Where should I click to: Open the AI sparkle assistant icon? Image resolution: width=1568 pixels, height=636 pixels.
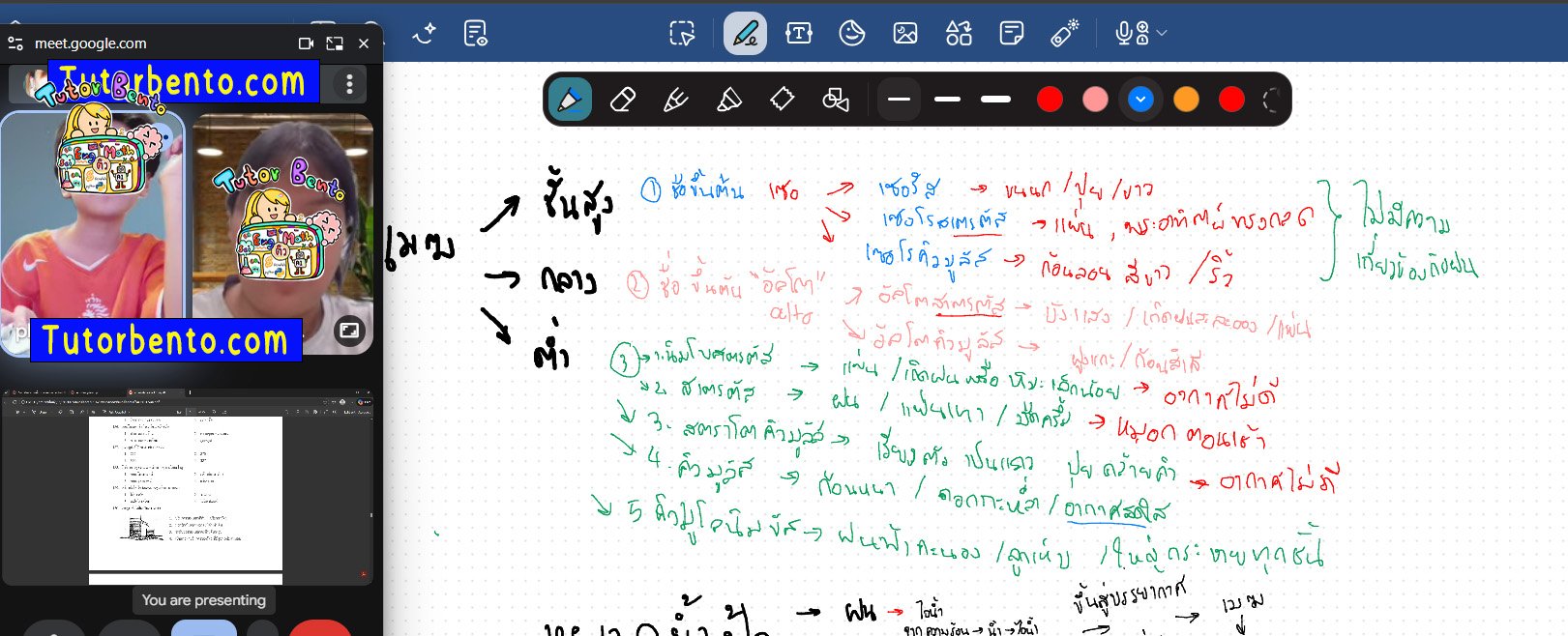(424, 34)
